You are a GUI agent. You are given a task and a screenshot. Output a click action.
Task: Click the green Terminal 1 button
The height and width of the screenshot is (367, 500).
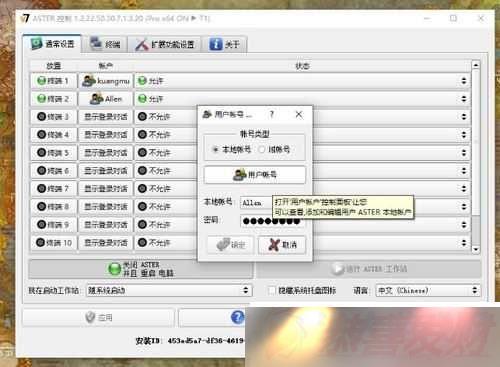pyautogui.click(x=53, y=81)
